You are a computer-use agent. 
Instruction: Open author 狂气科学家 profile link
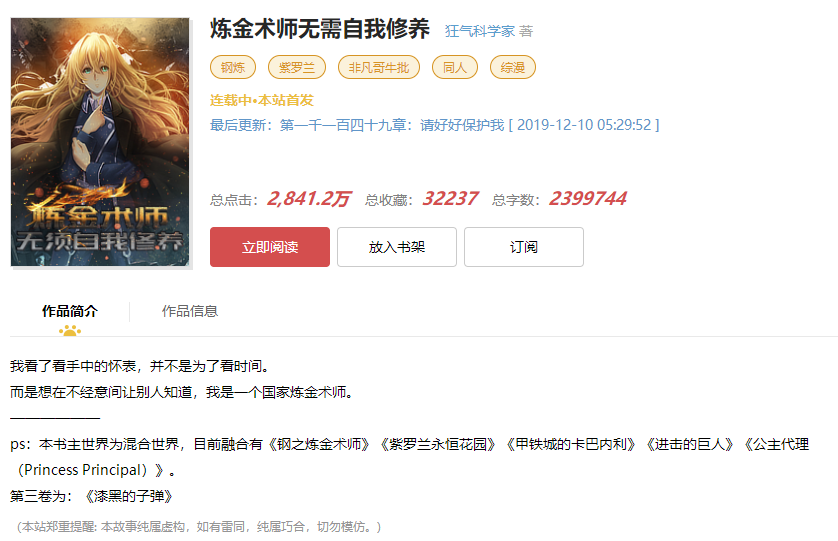click(x=479, y=31)
